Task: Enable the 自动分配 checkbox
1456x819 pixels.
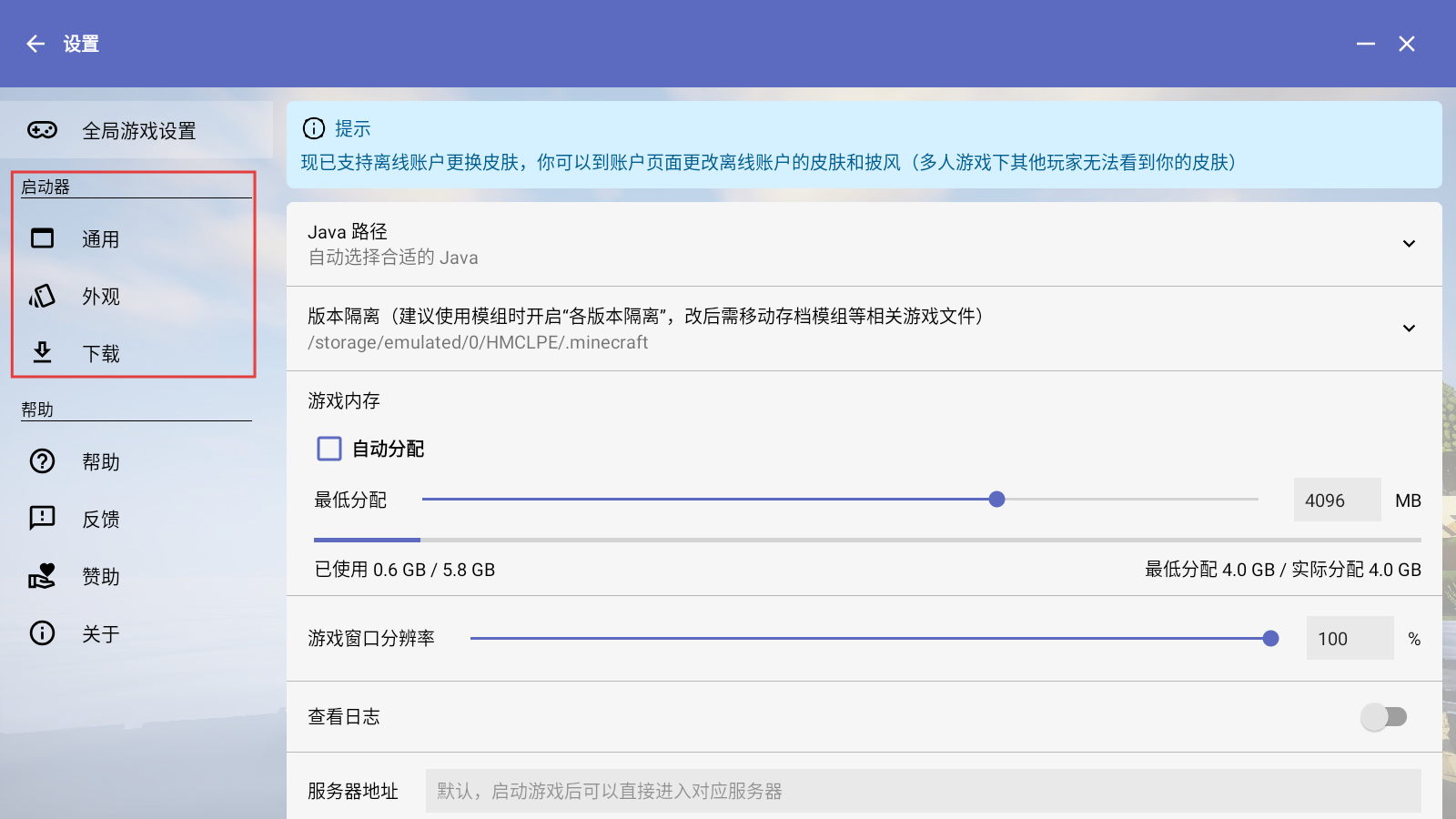Action: tap(329, 449)
